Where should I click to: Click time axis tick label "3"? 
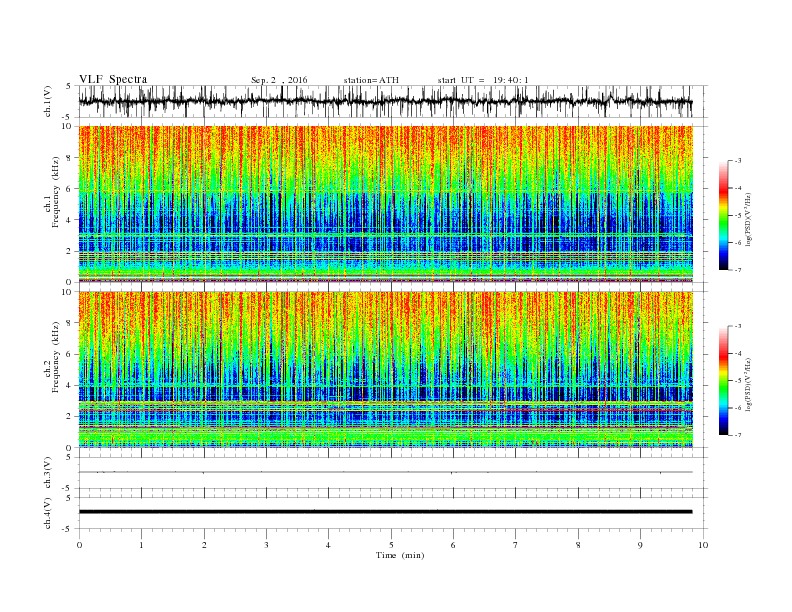click(266, 545)
